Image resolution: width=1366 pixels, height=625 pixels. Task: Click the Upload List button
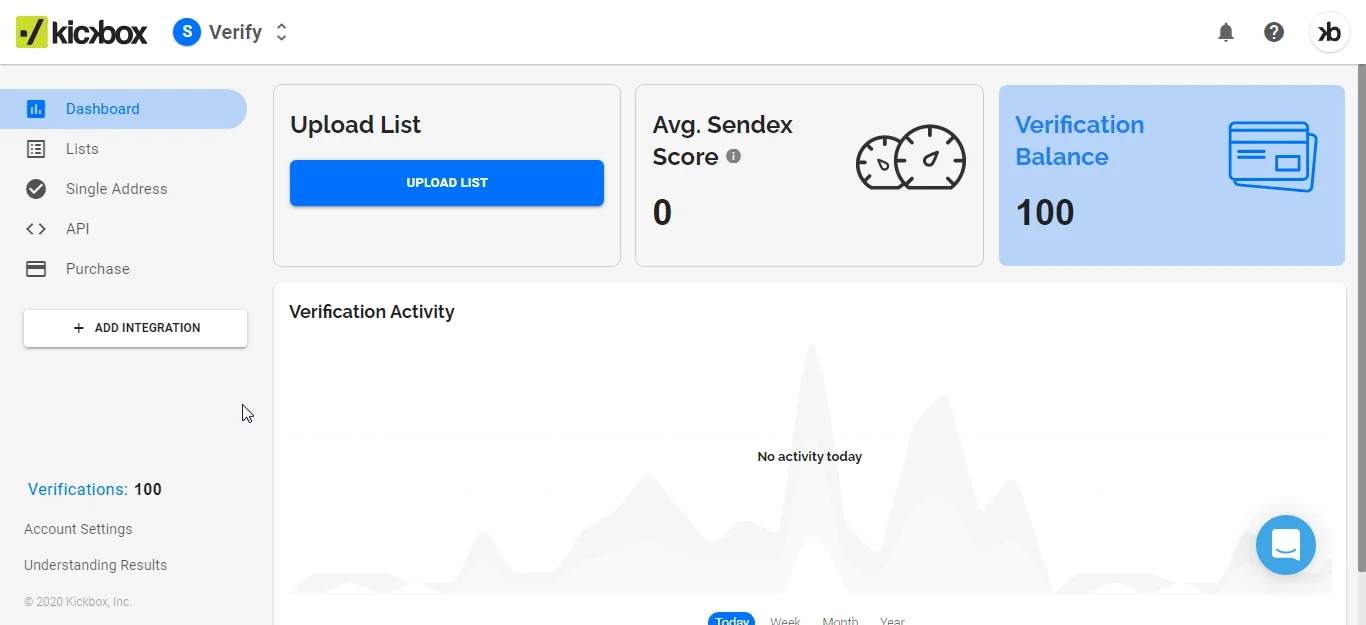click(447, 183)
